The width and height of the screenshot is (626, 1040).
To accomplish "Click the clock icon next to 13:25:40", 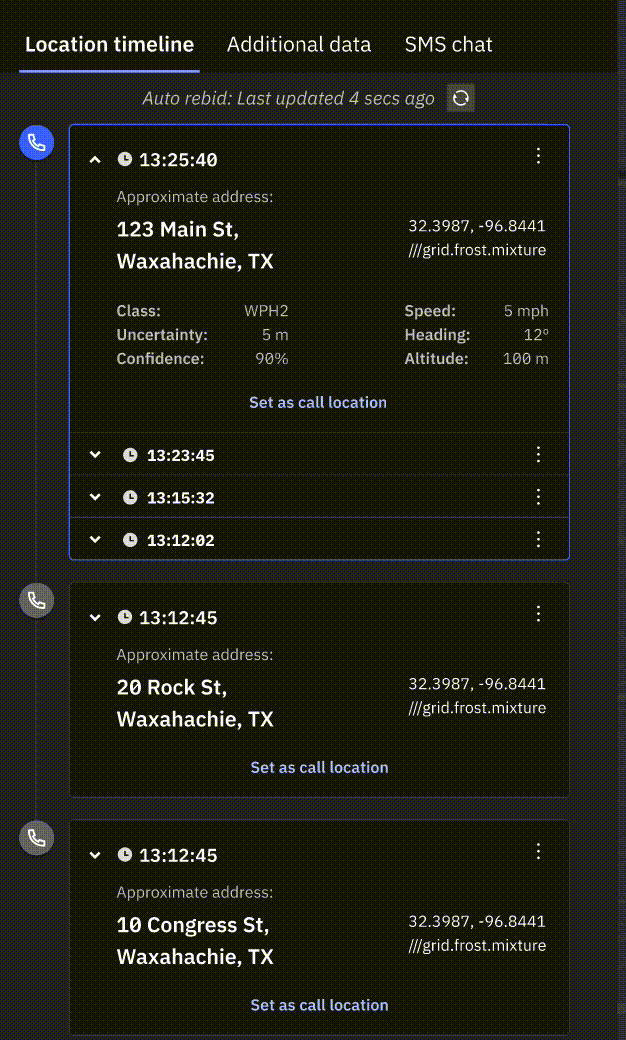I will coord(125,159).
